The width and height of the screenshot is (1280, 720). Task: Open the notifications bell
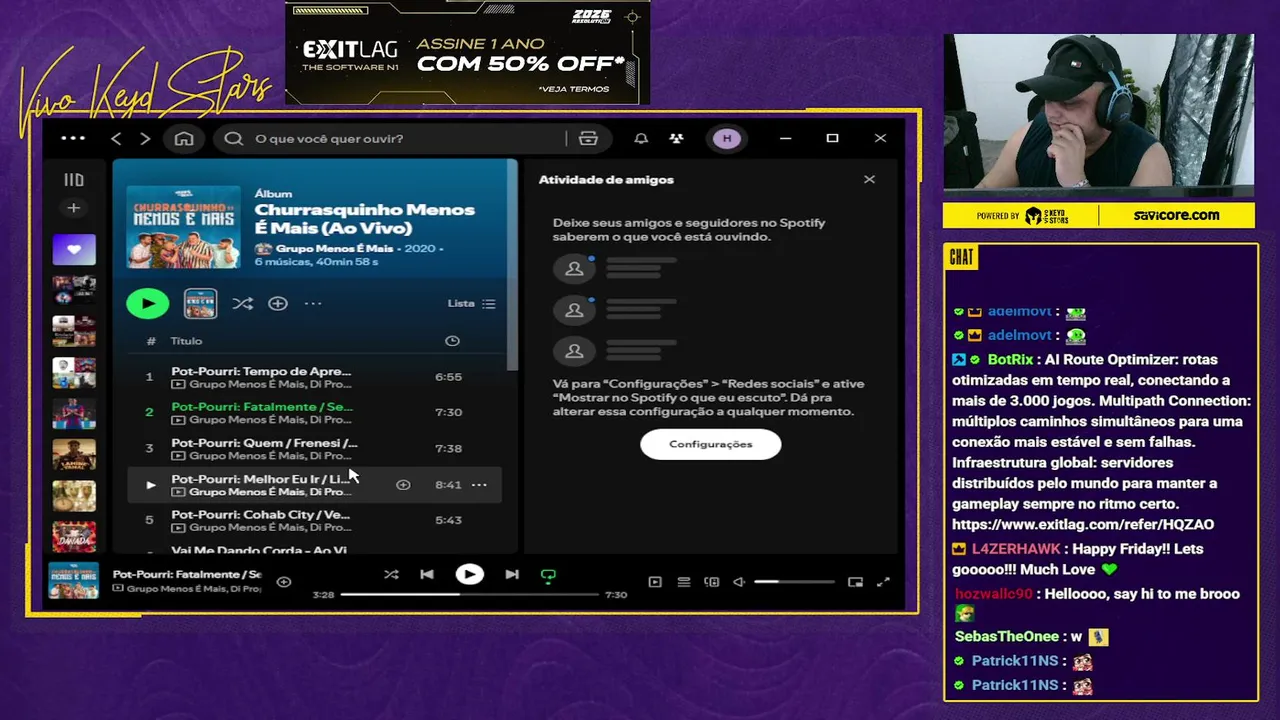click(x=641, y=138)
